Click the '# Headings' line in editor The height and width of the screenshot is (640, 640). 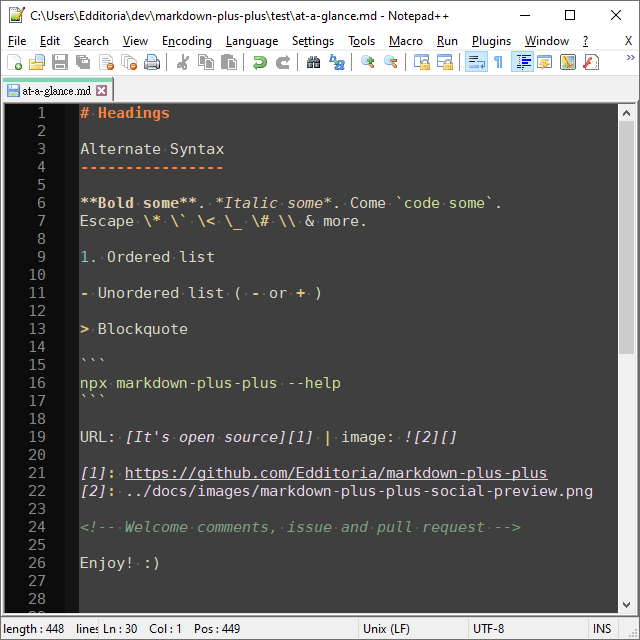coord(125,113)
